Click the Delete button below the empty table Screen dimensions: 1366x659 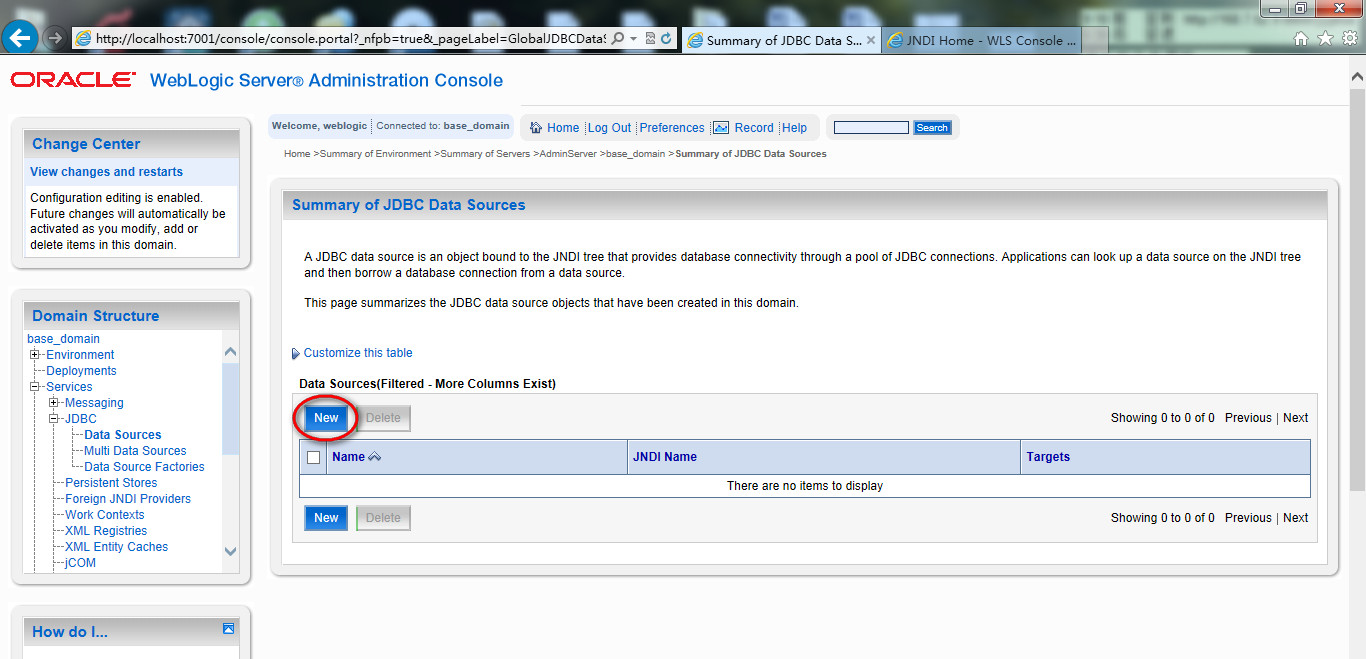click(383, 518)
